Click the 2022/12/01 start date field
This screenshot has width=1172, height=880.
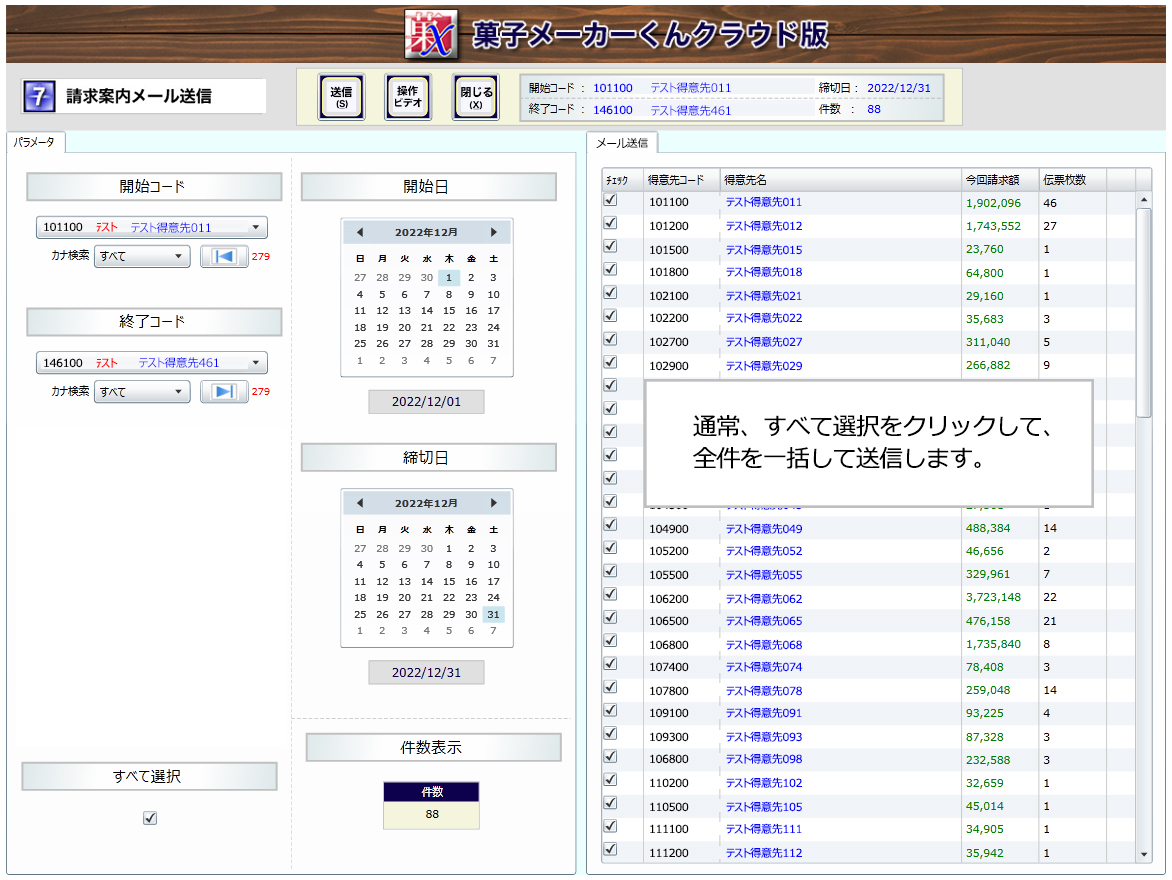point(426,401)
